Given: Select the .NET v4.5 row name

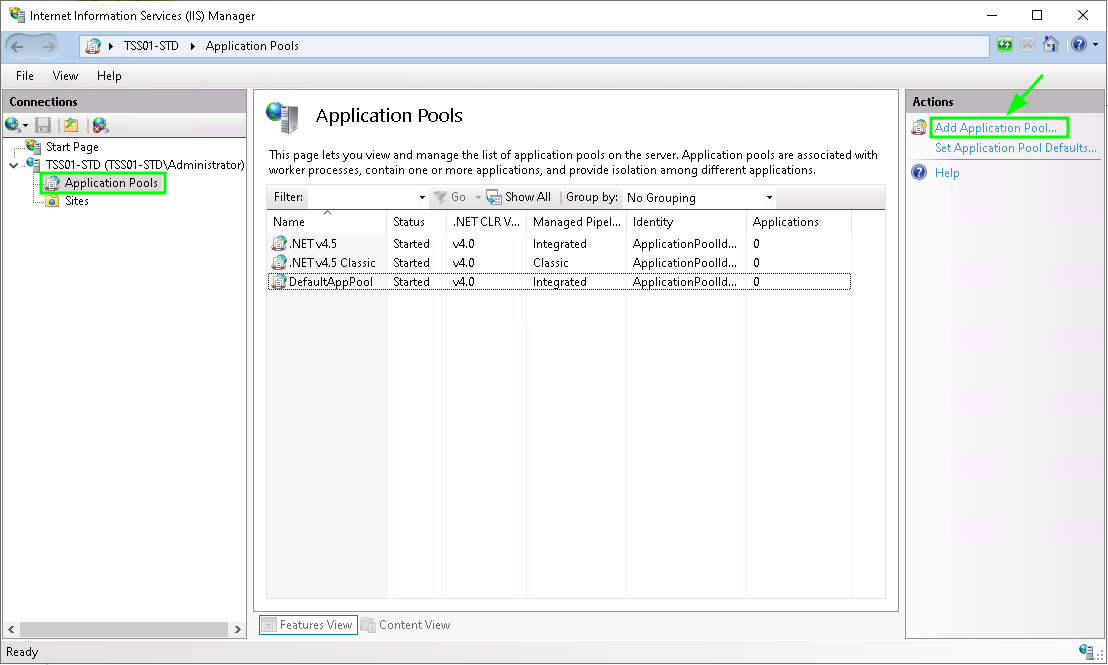Looking at the screenshot, I should 313,243.
